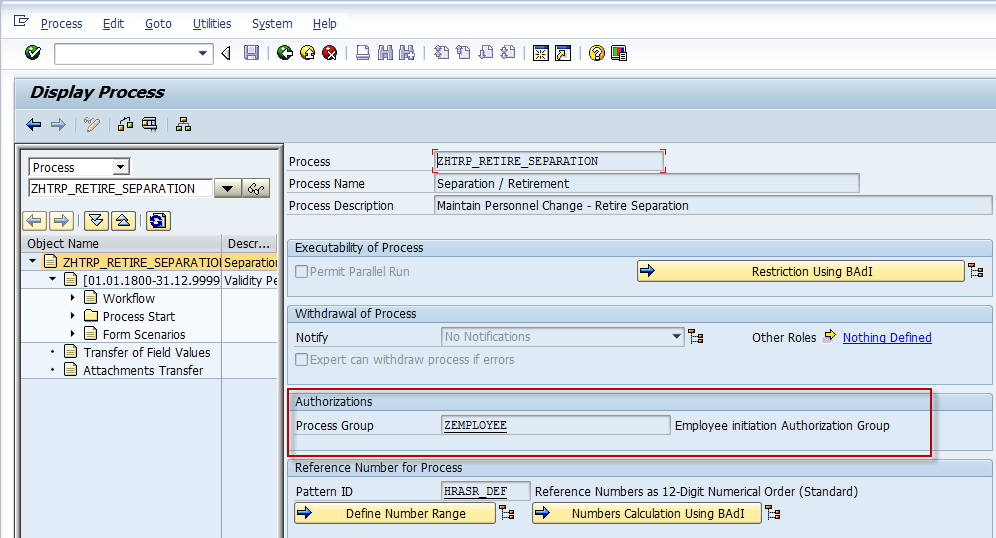
Task: Open the command field dropdown arrow
Action: (203, 53)
